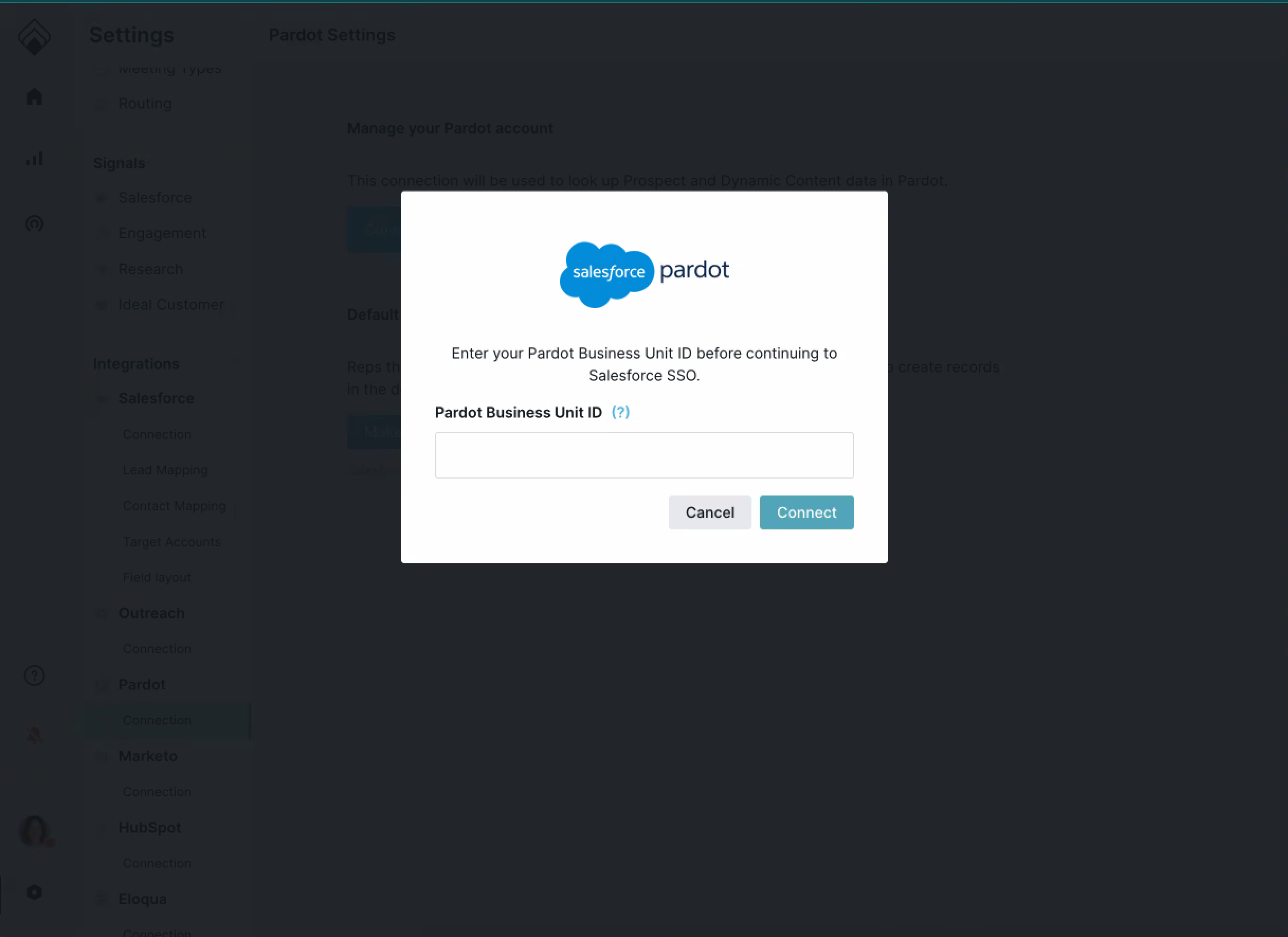1288x937 pixels.
Task: Click the Connect button in the dialog
Action: click(806, 512)
